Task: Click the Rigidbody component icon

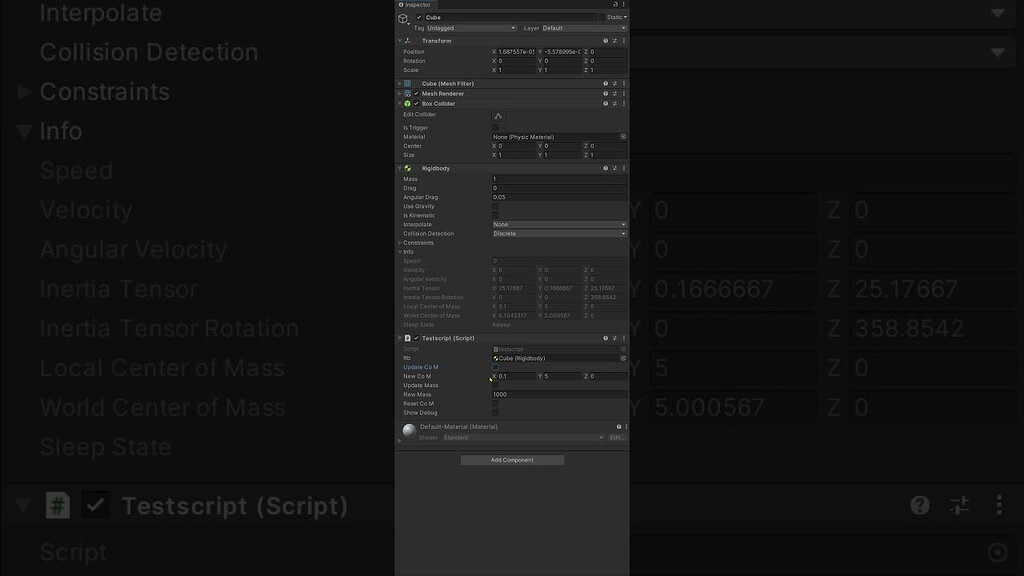Action: coord(407,168)
